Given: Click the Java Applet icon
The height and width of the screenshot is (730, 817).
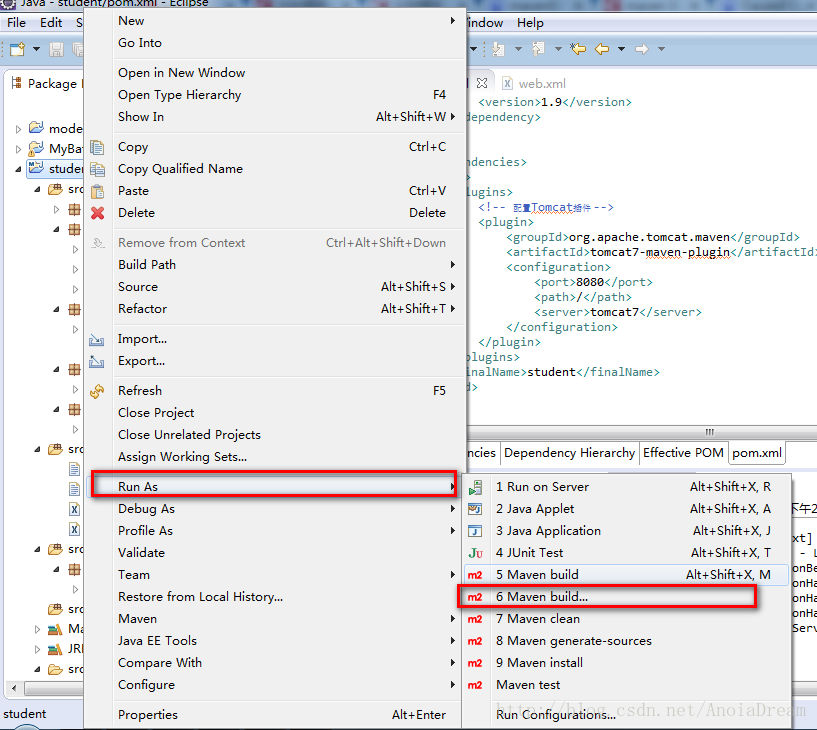Looking at the screenshot, I should pos(475,509).
